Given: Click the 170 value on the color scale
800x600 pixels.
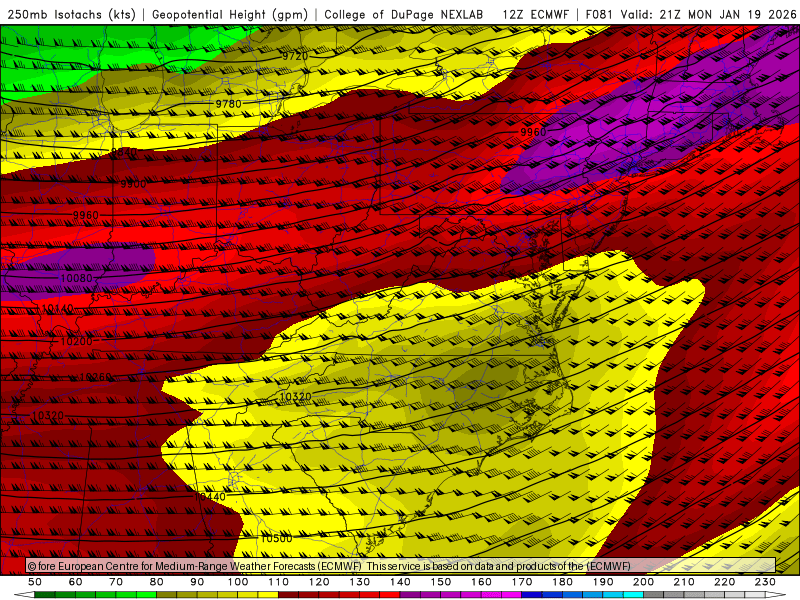Looking at the screenshot, I should pyautogui.click(x=522, y=582).
